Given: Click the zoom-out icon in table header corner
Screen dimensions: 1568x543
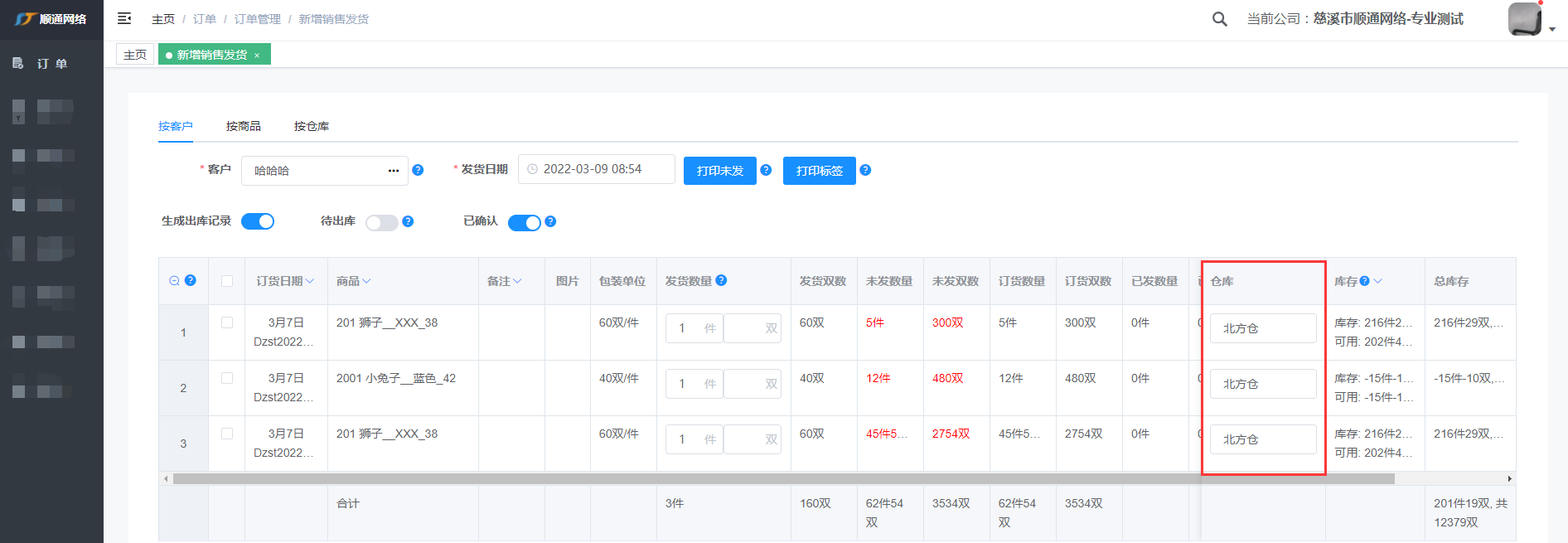Looking at the screenshot, I should click(x=174, y=281).
